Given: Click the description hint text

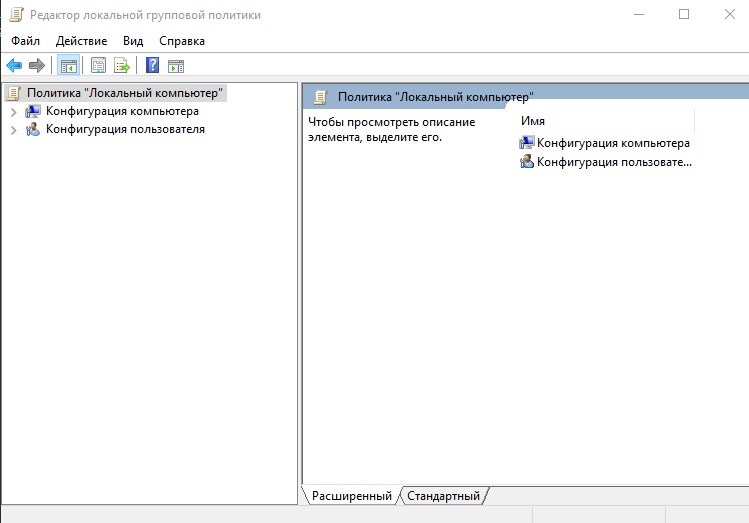Looking at the screenshot, I should [392, 129].
